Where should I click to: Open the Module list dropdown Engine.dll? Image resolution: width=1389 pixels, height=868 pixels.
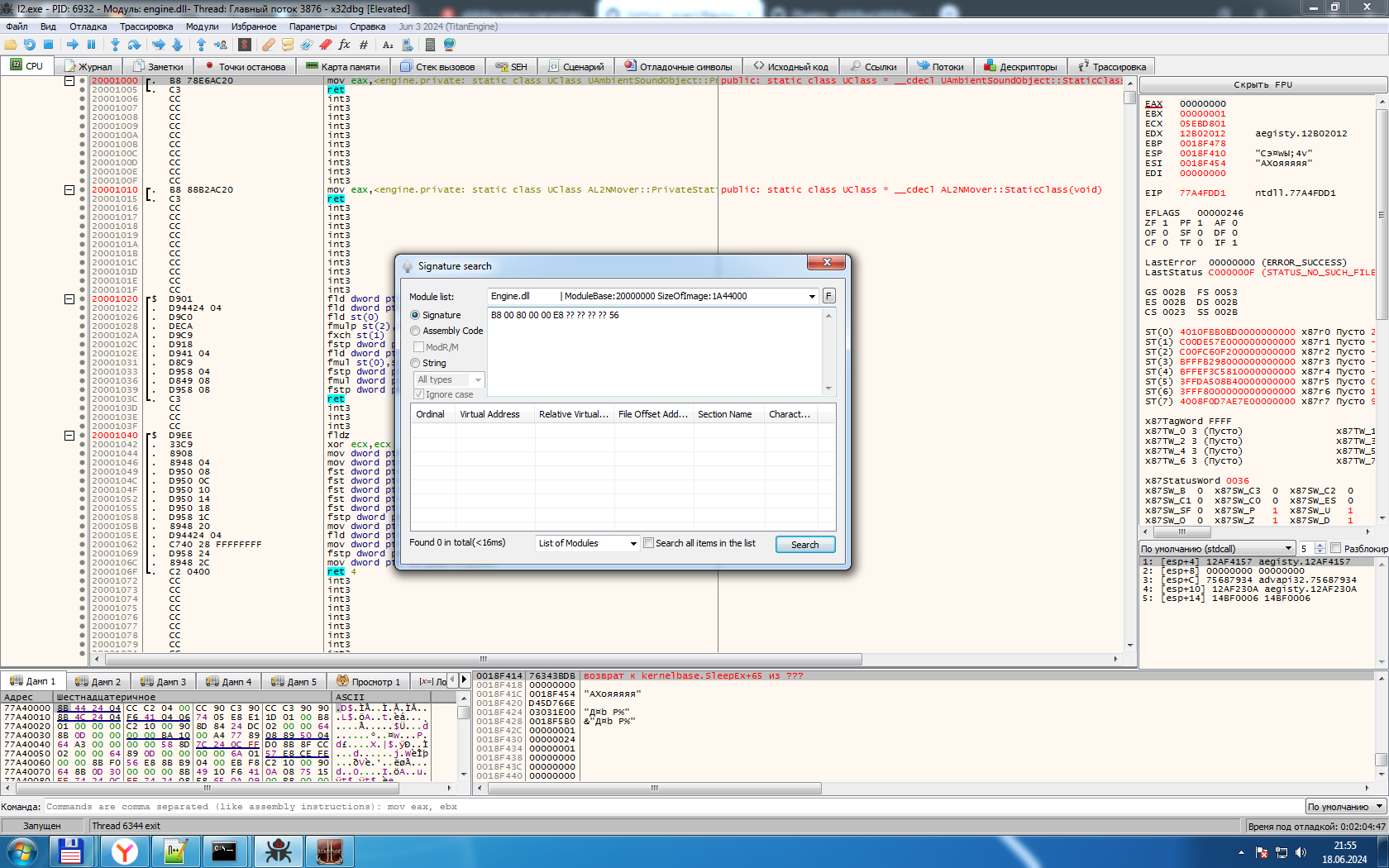[652, 296]
